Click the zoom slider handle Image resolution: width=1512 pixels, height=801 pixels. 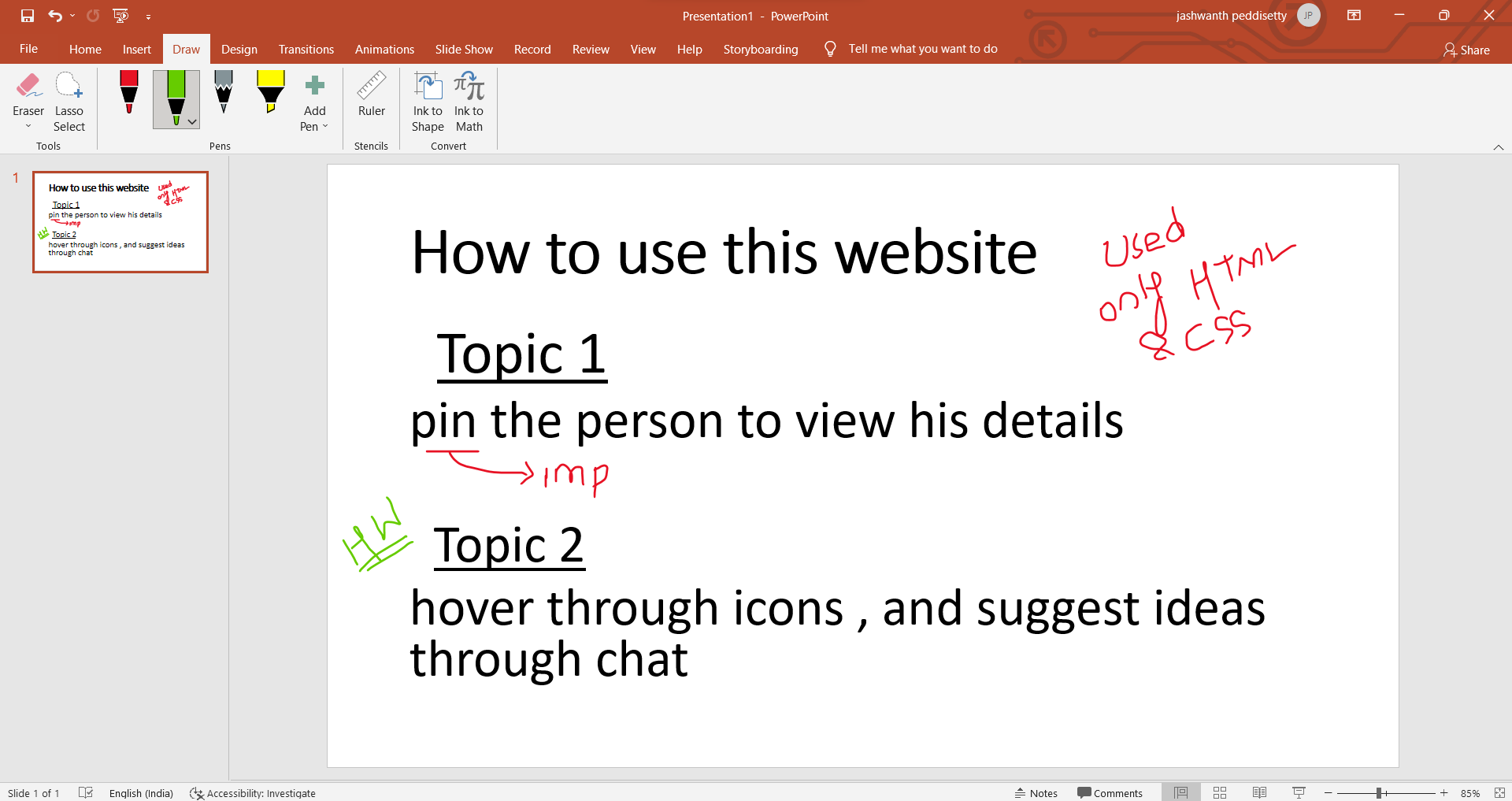1379,793
